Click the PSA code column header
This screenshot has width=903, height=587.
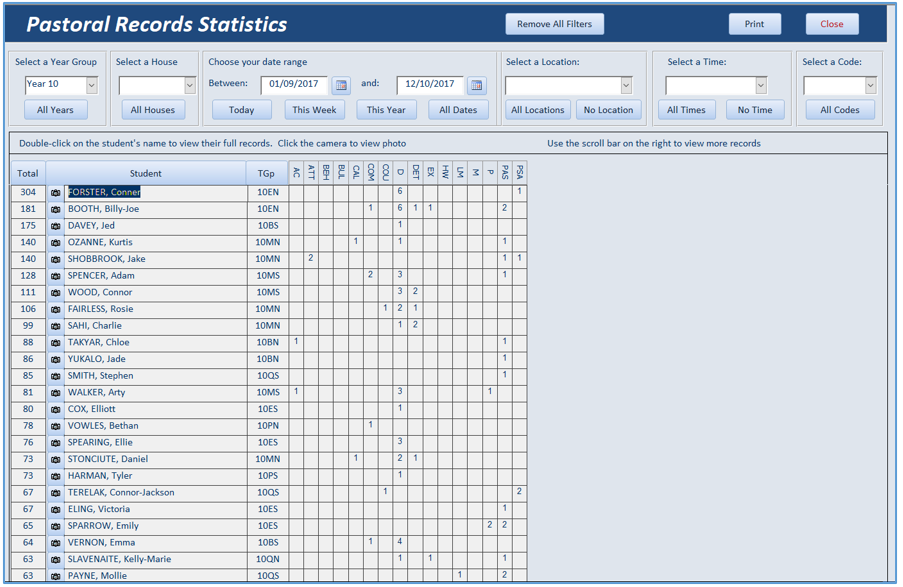(519, 172)
